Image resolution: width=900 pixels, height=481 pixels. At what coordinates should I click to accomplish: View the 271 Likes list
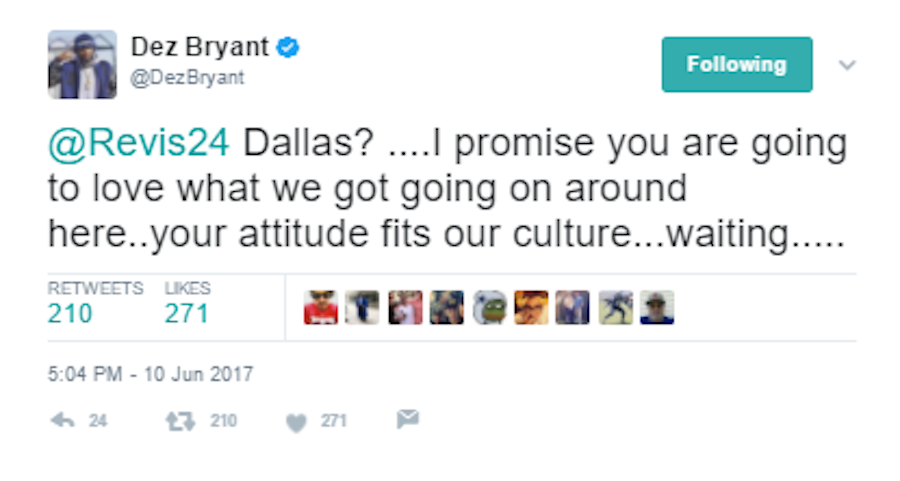coord(187,313)
